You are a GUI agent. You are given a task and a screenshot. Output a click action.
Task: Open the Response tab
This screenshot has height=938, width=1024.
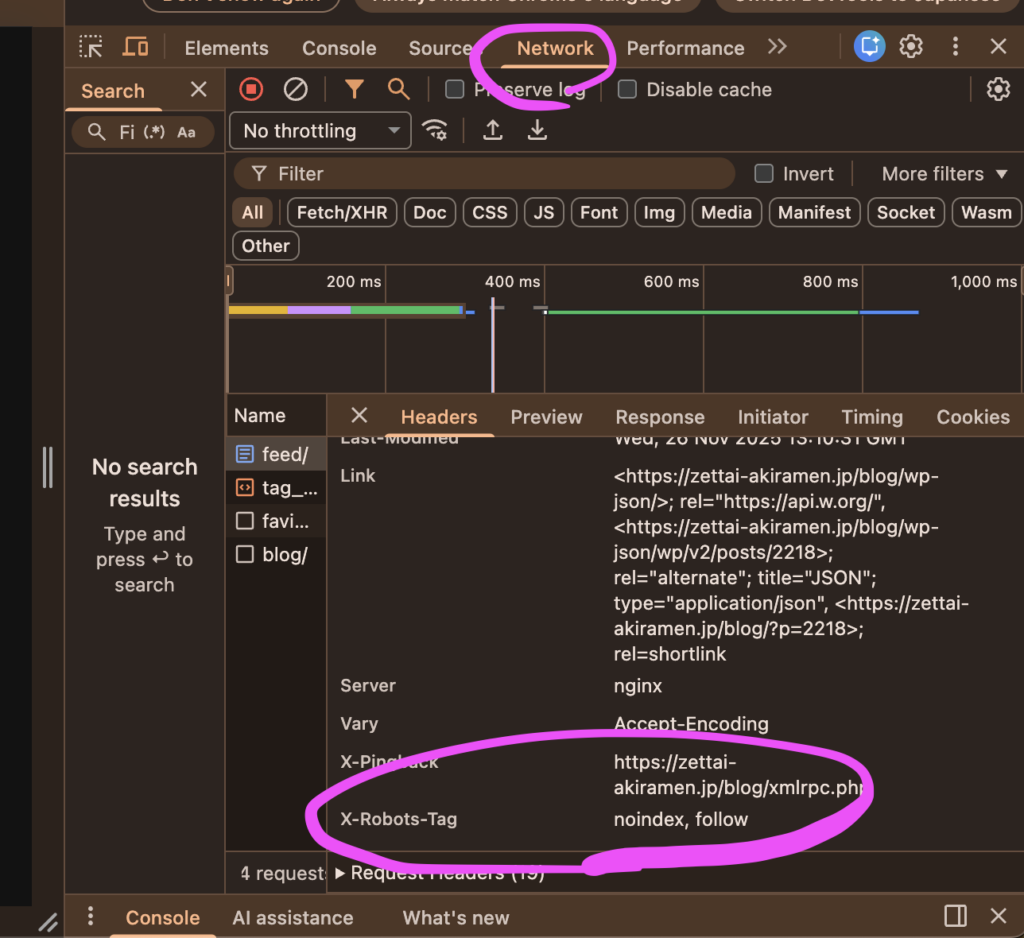659,417
